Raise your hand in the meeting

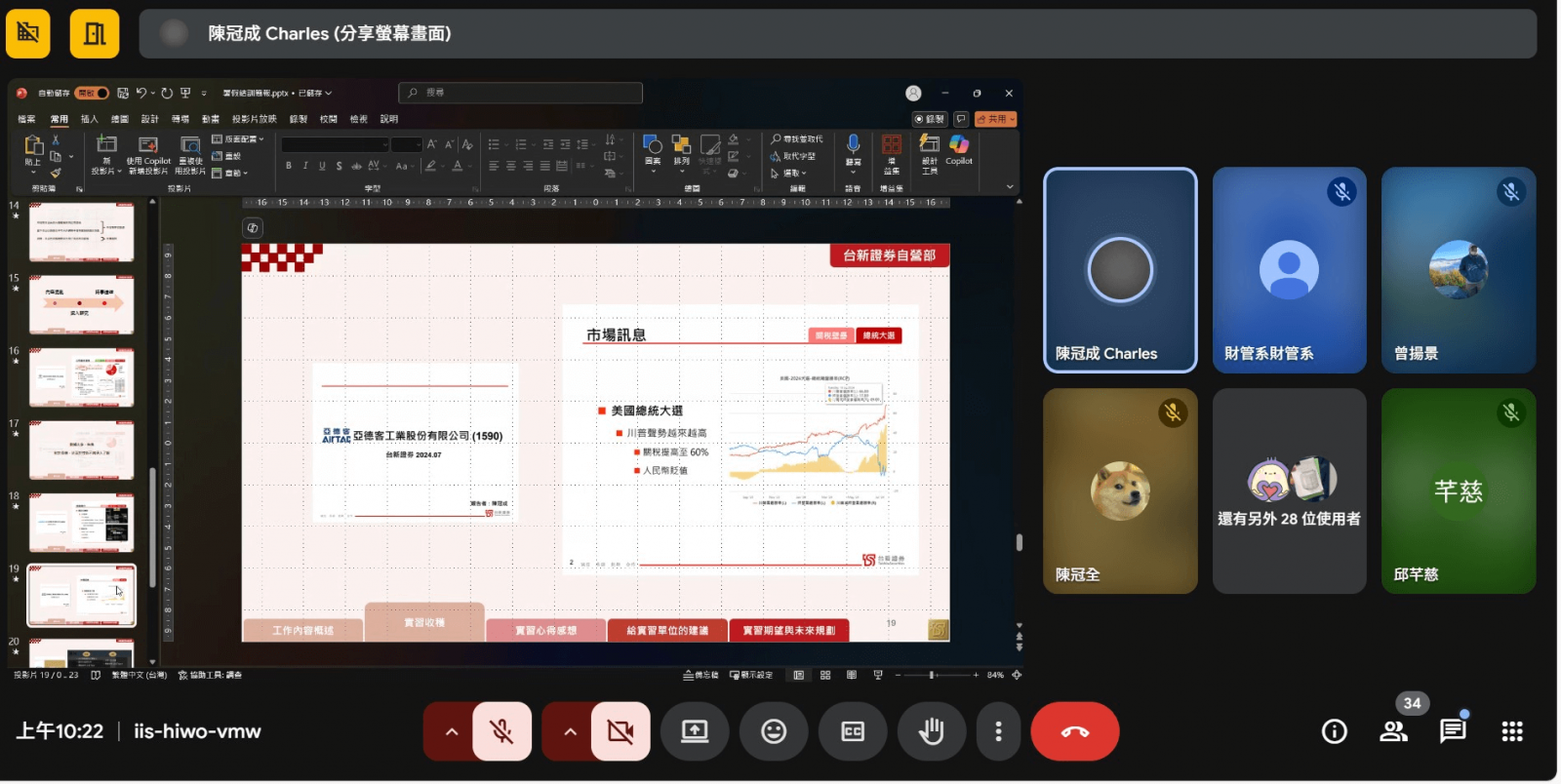[x=932, y=731]
